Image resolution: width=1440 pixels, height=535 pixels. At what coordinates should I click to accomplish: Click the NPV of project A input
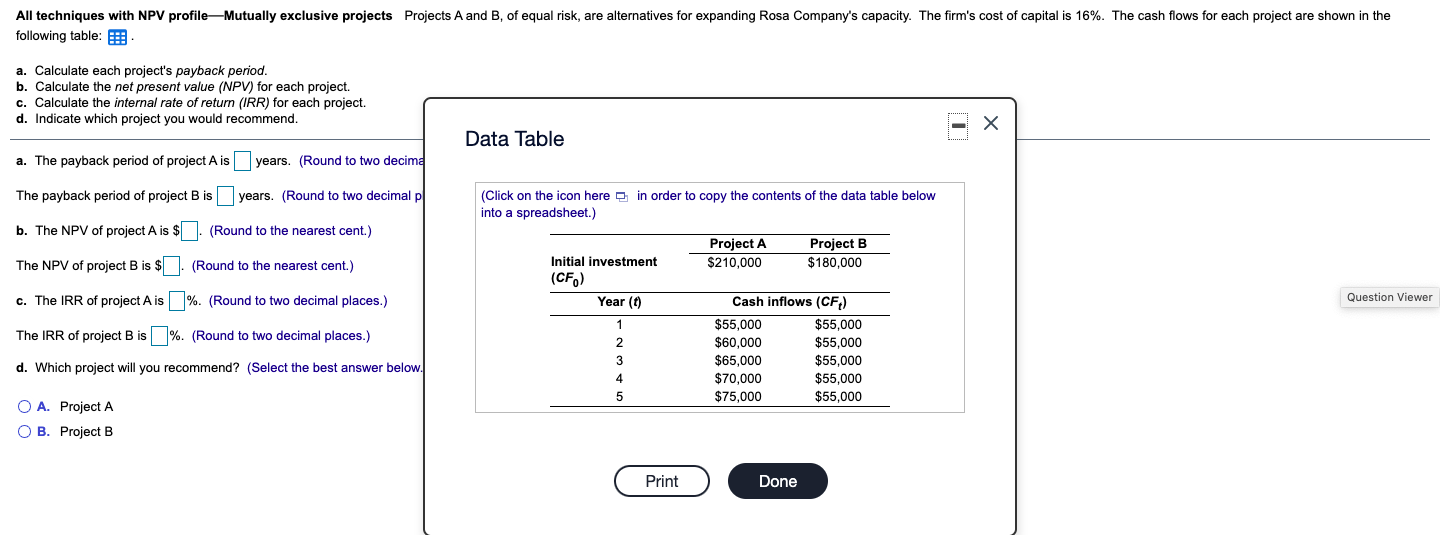point(189,231)
